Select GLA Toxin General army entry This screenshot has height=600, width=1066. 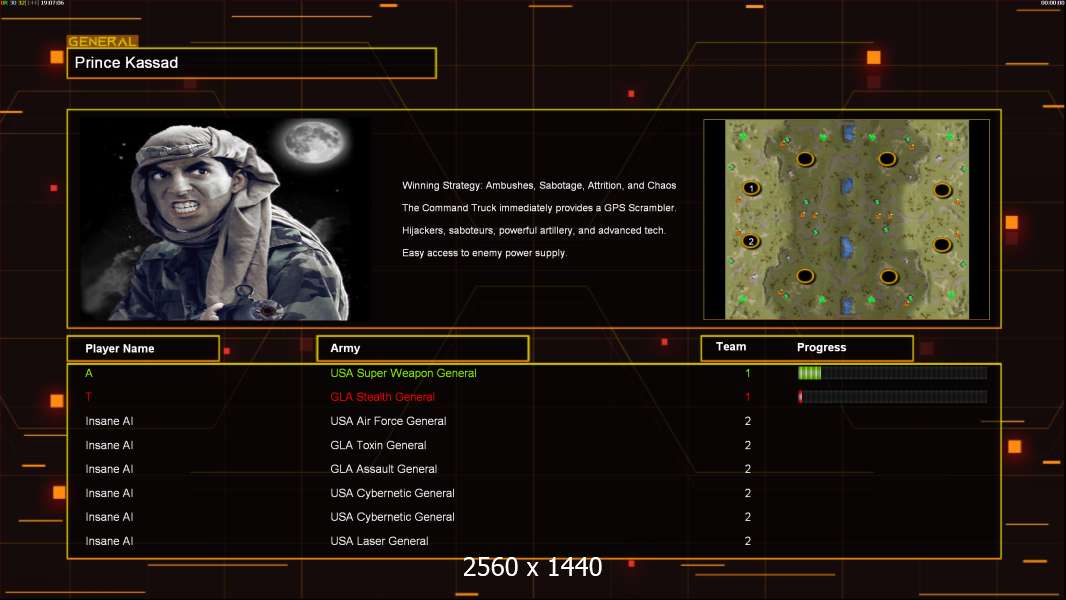(378, 445)
